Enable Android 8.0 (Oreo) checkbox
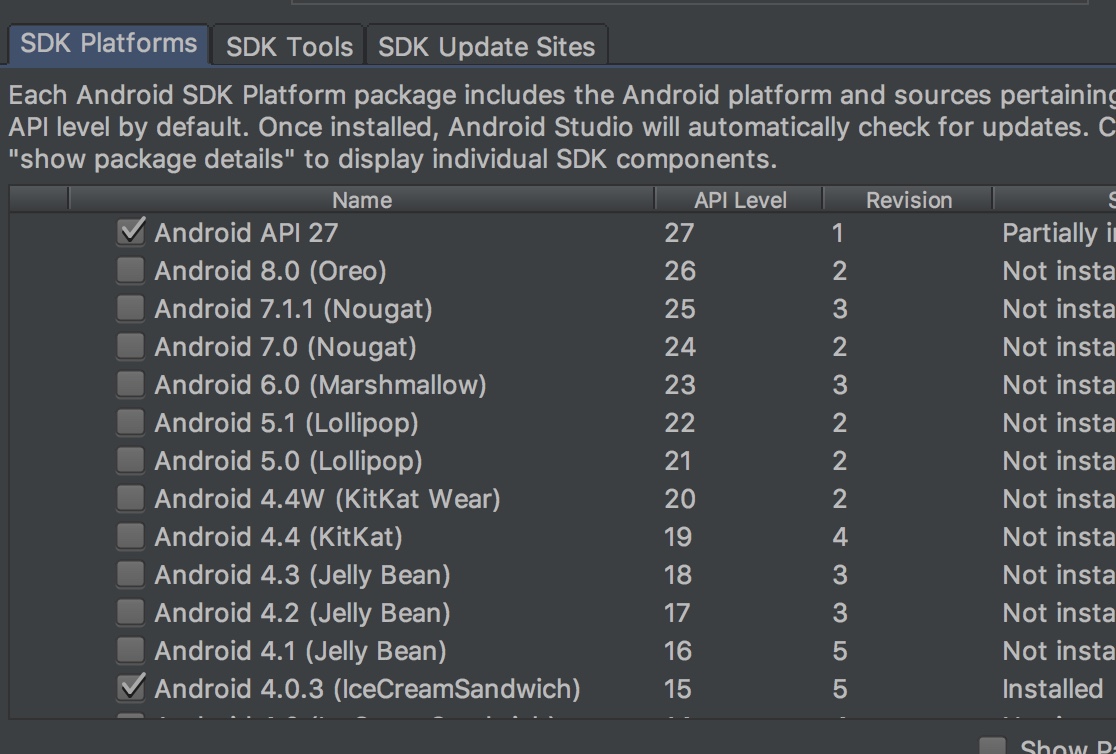Screen dimensions: 1116x754 pyautogui.click(x=130, y=271)
